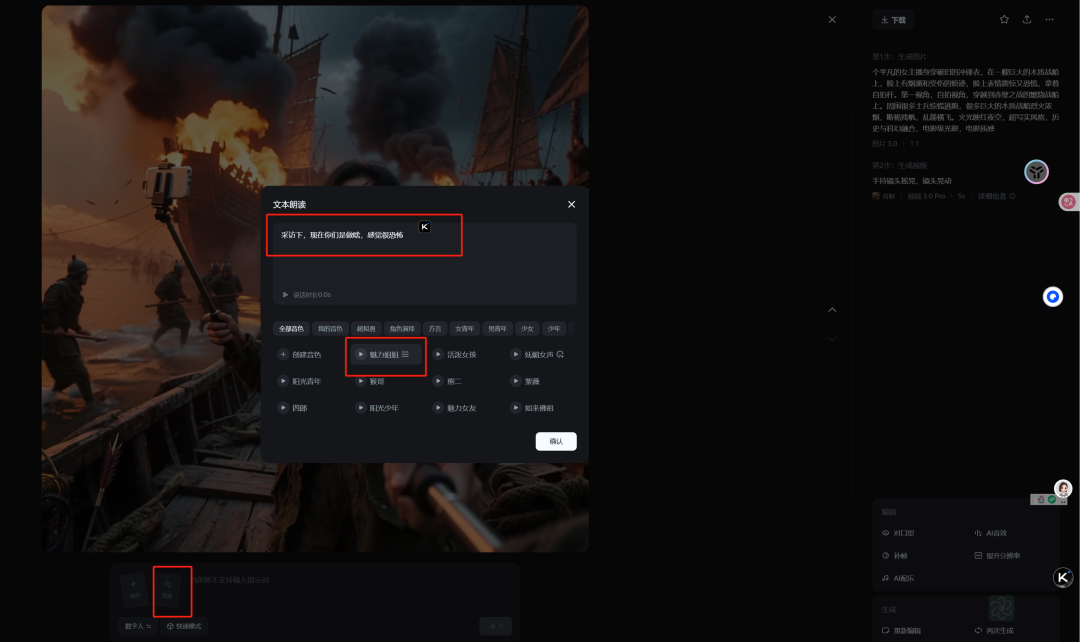Click the 创建音色 plus icon
The width and height of the screenshot is (1080, 642).
(x=283, y=355)
